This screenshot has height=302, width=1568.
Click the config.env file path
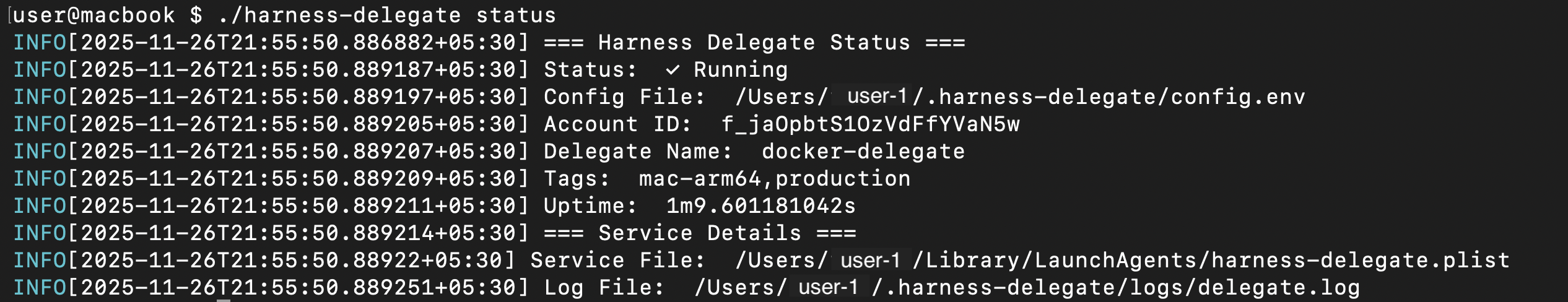pos(1020,97)
